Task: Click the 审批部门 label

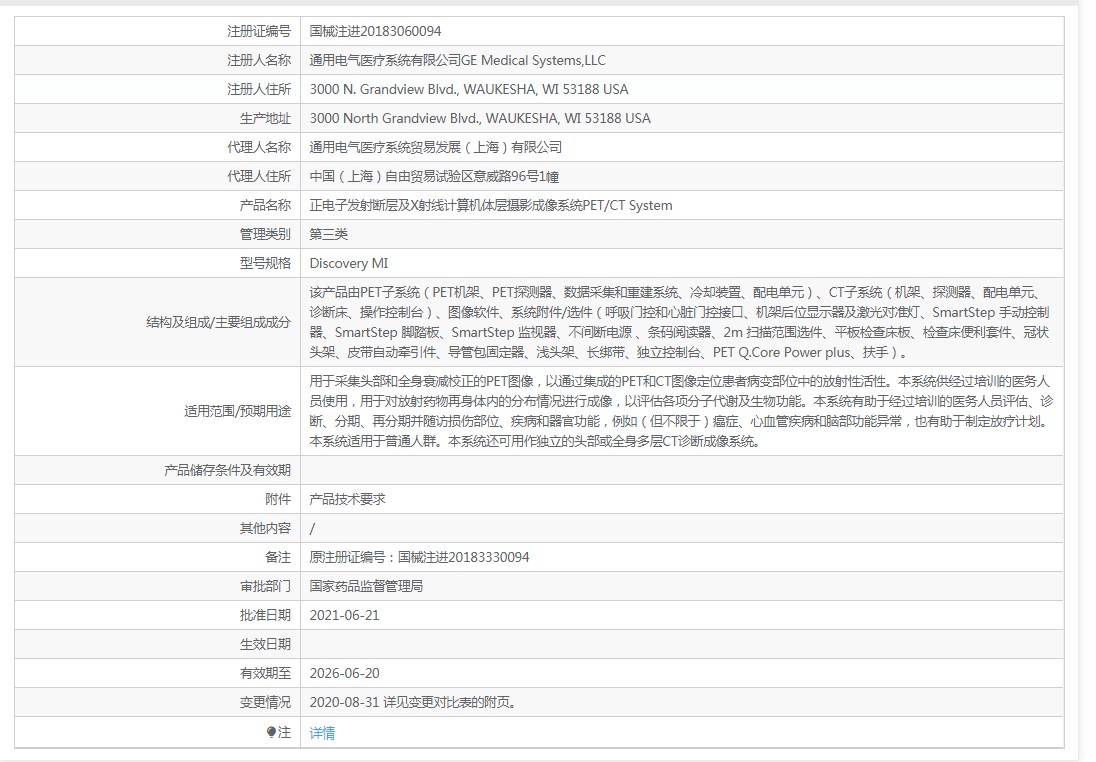Action: pos(265,587)
